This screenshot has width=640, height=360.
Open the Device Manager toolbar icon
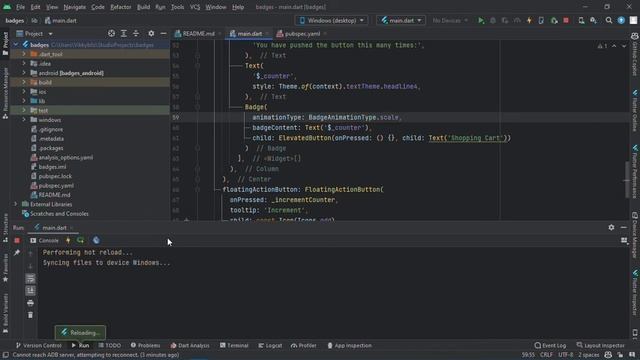(581, 20)
